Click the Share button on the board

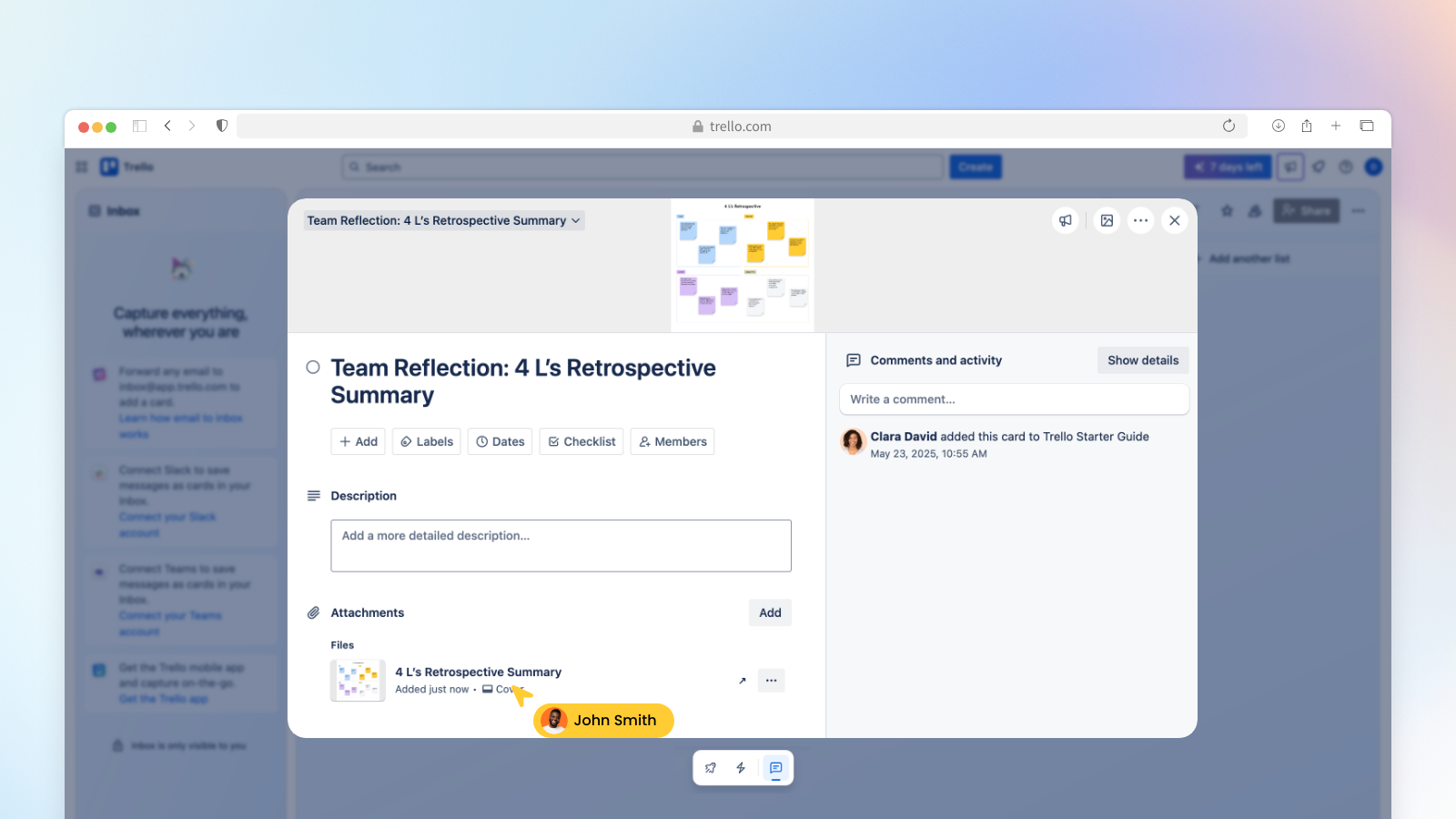click(1306, 210)
